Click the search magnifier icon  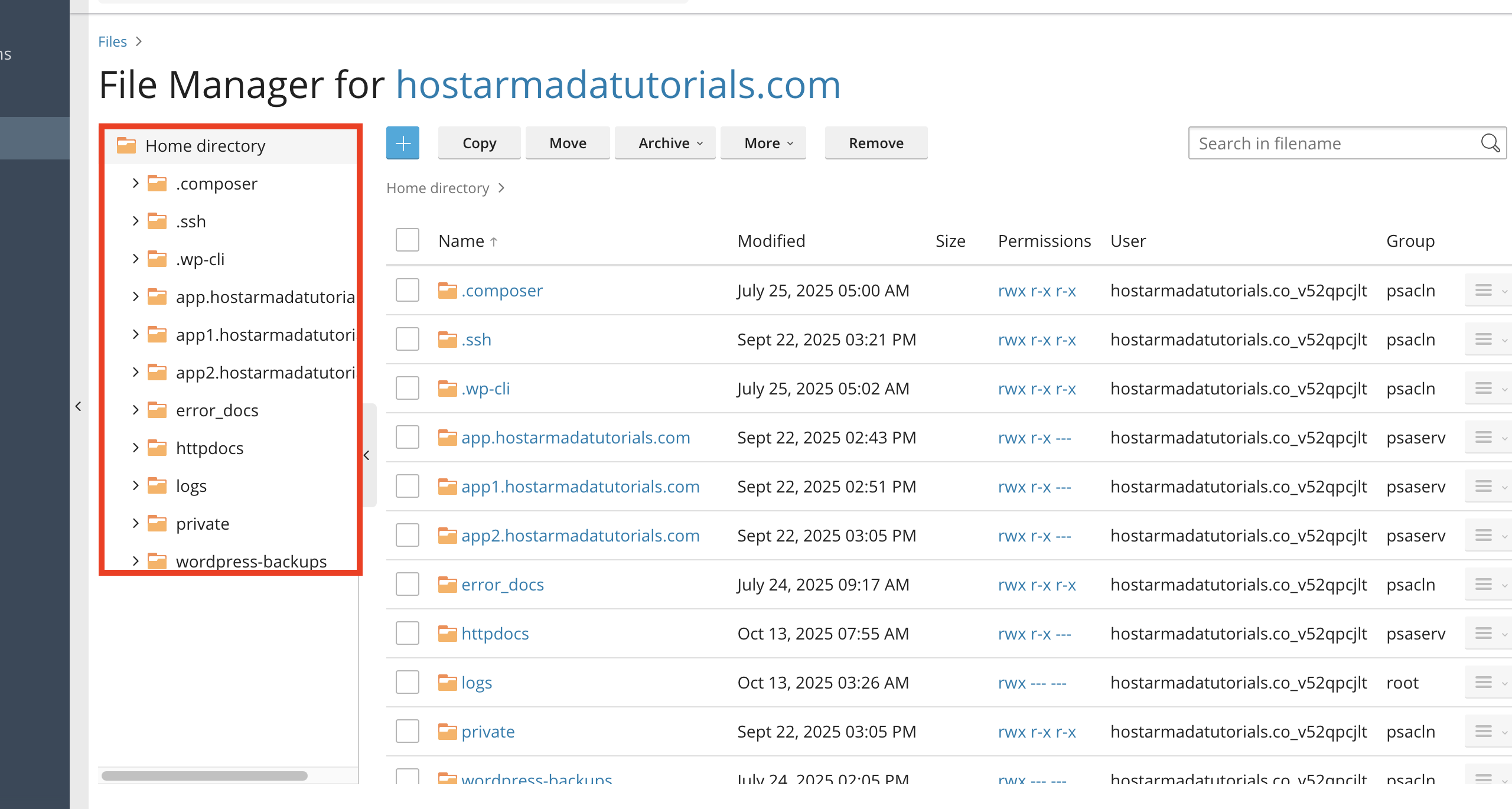[x=1490, y=143]
